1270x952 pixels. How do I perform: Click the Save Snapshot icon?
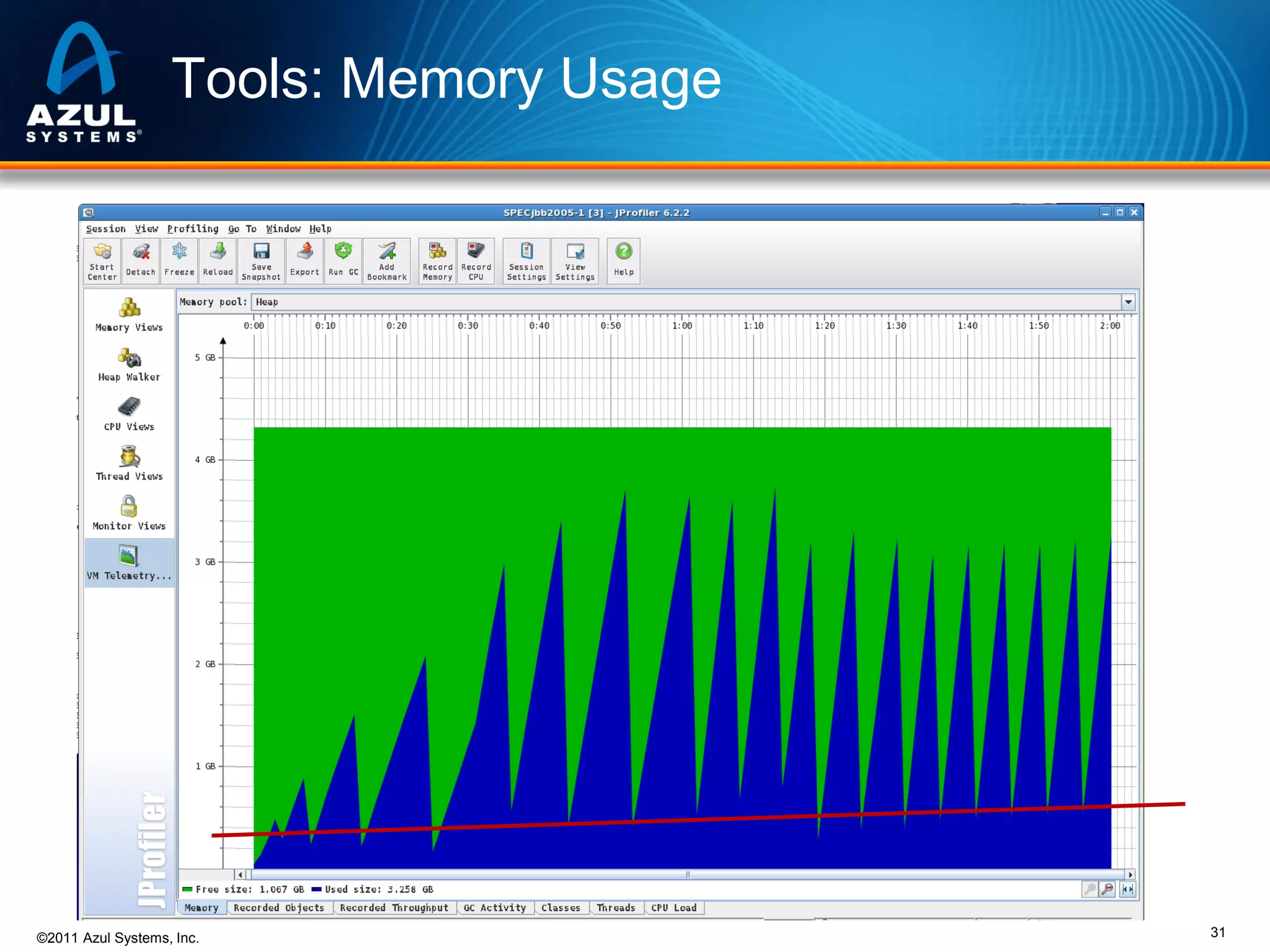pos(261,261)
